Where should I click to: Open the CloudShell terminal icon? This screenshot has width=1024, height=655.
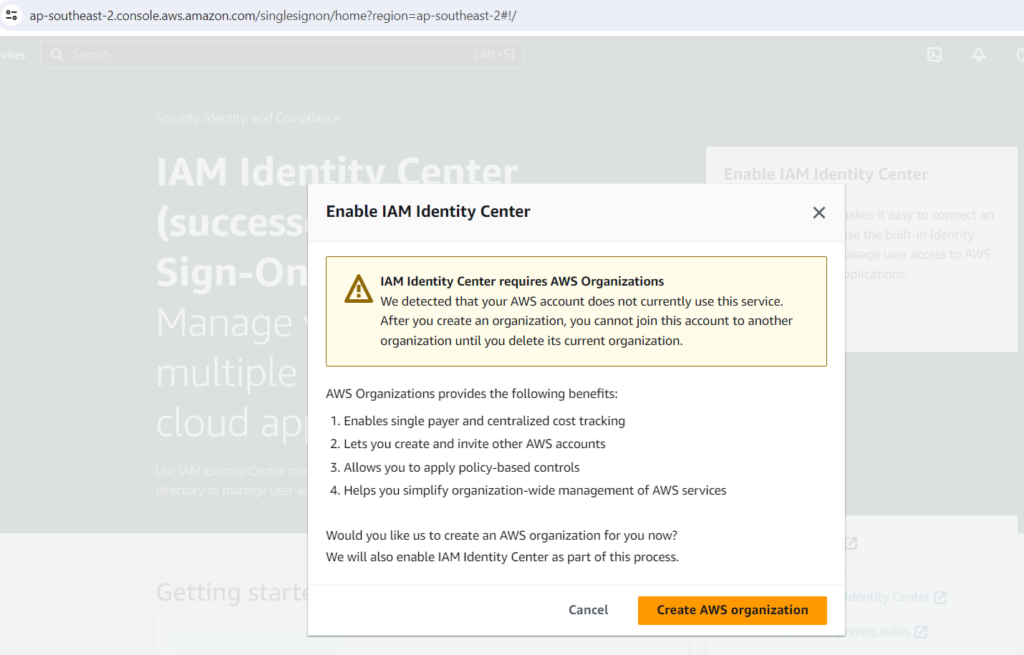(934, 55)
